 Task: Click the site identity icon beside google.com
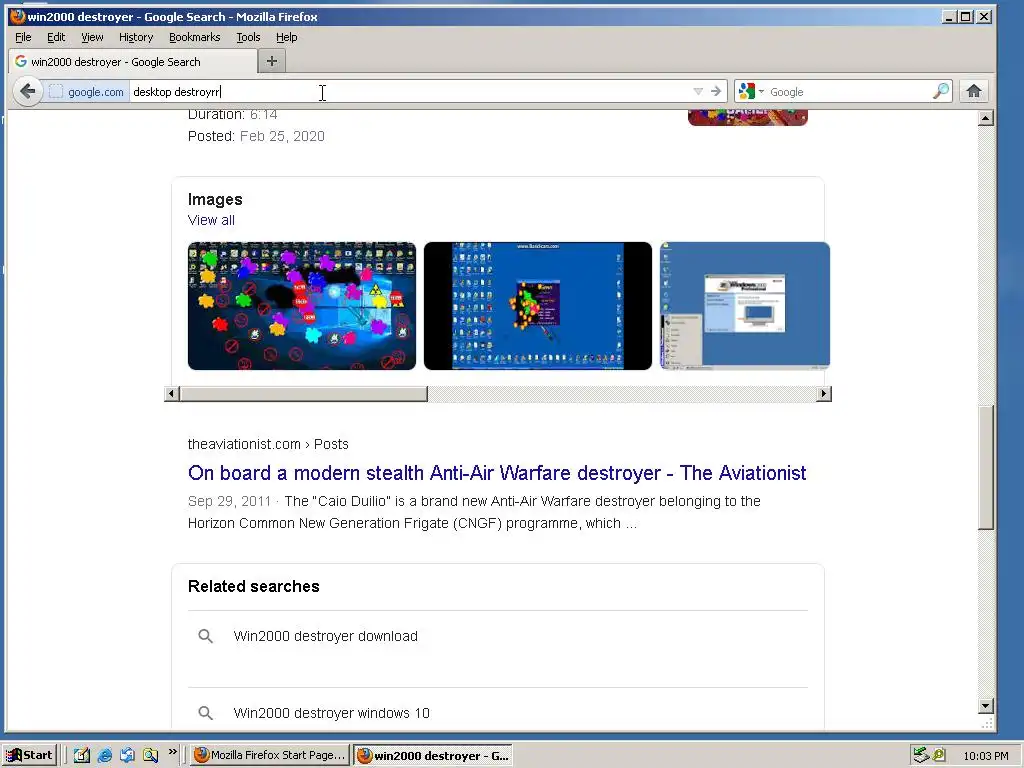(x=56, y=92)
